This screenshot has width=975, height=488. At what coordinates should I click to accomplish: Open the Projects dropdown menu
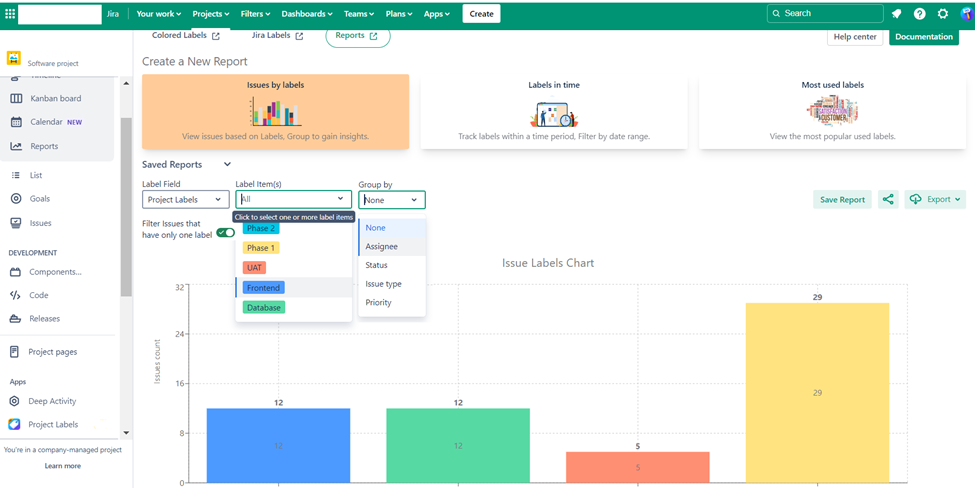(x=211, y=14)
